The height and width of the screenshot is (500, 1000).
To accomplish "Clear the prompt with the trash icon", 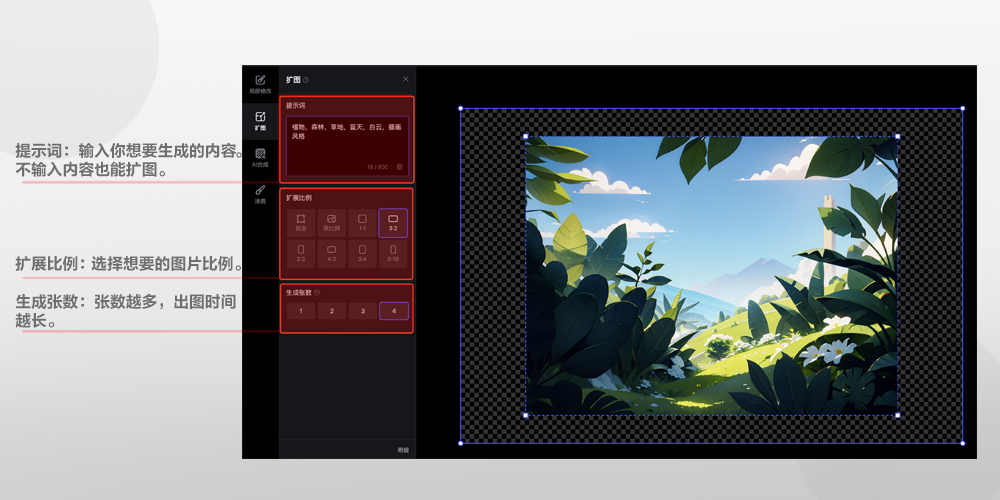I will [399, 166].
